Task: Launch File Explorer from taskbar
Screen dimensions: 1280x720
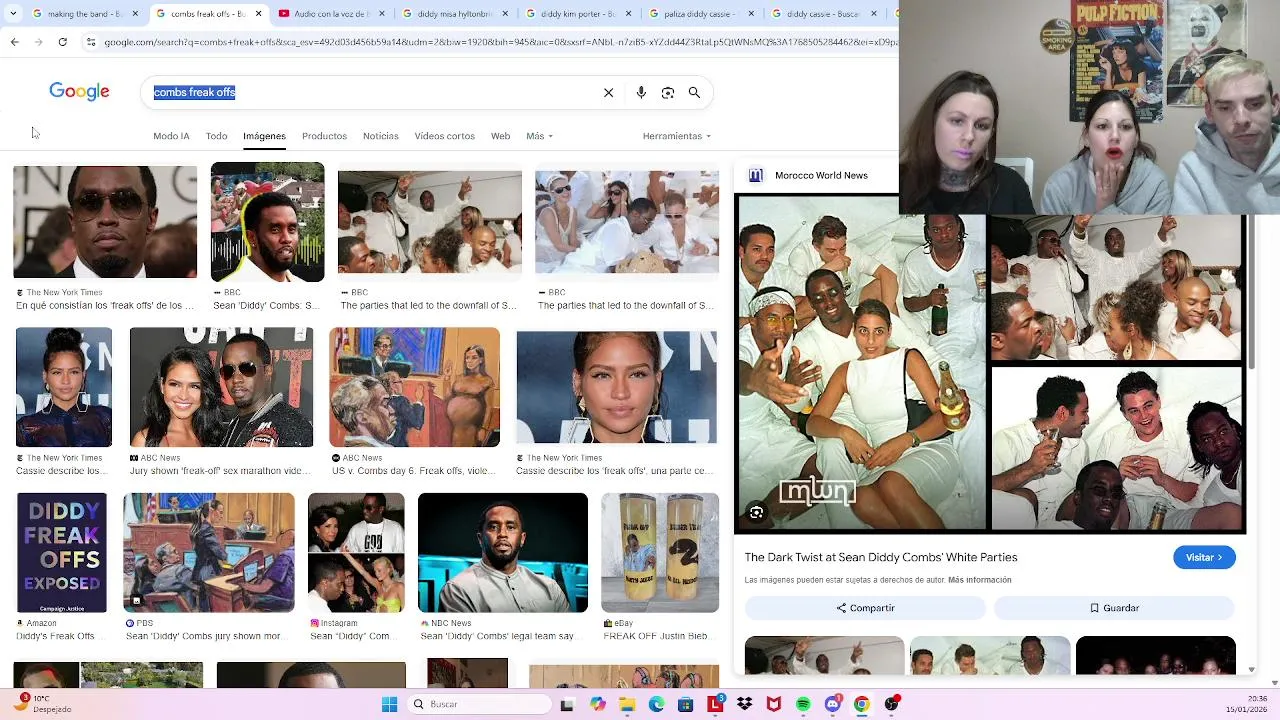Action: coord(627,704)
